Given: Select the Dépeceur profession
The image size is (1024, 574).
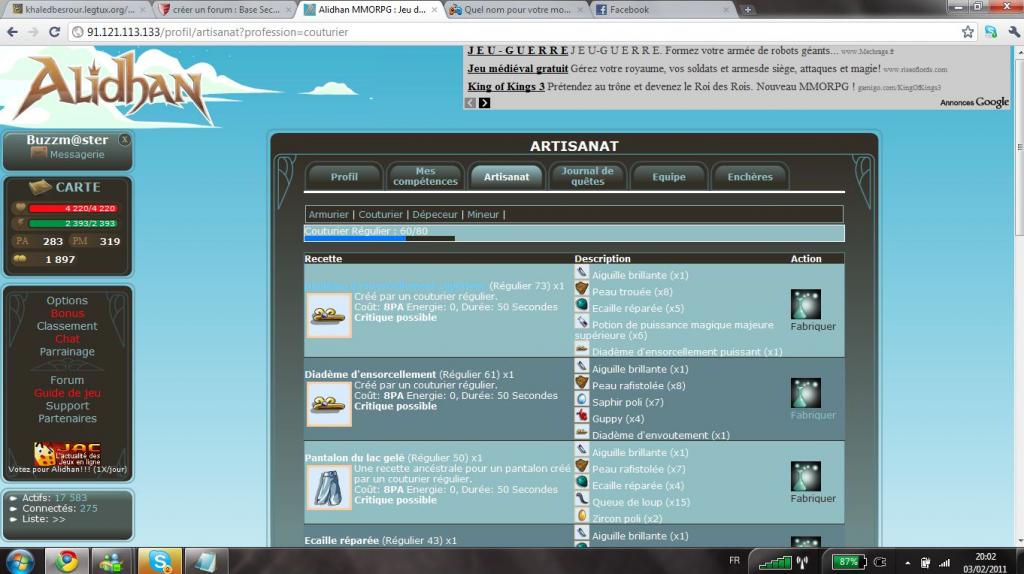Looking at the screenshot, I should tap(435, 214).
